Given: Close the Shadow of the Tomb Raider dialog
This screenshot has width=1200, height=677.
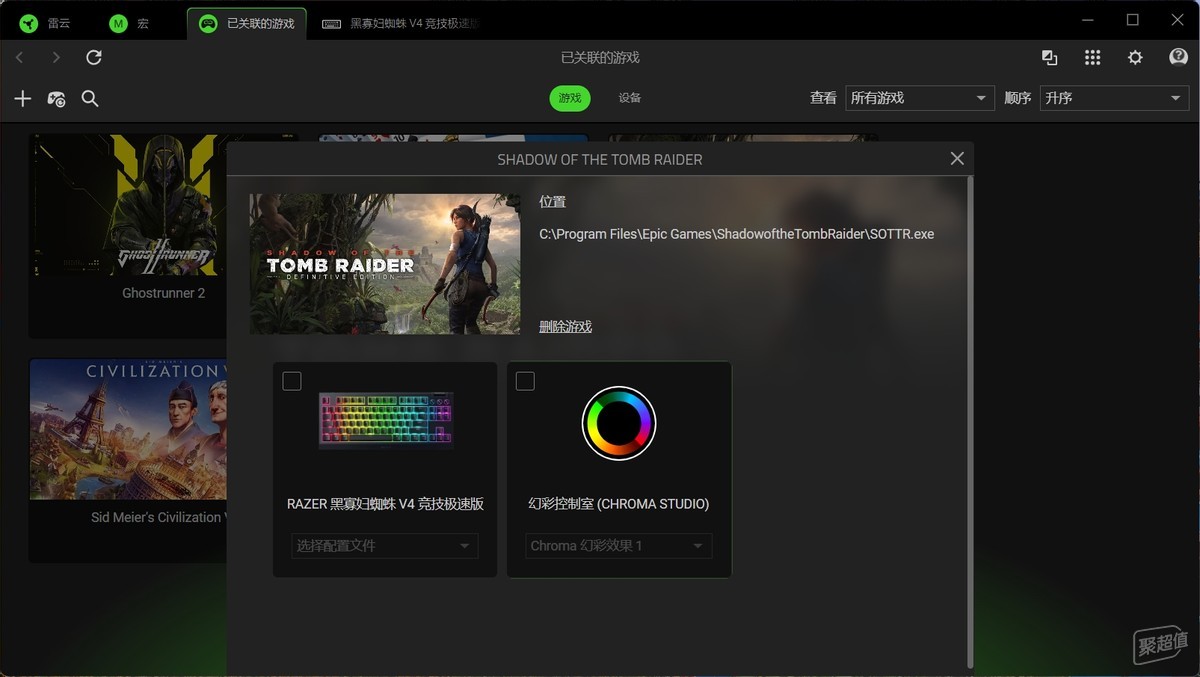Looking at the screenshot, I should 957,159.
